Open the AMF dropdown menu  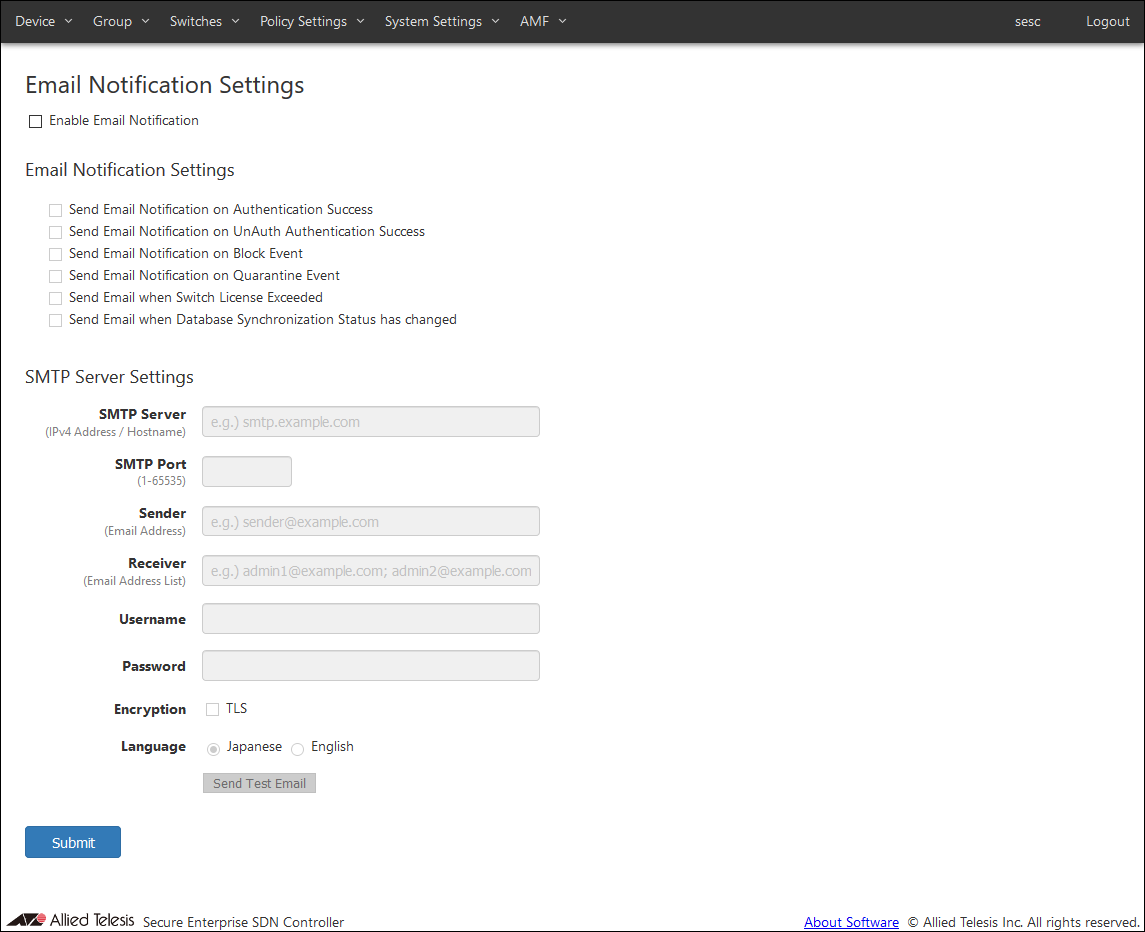point(543,21)
